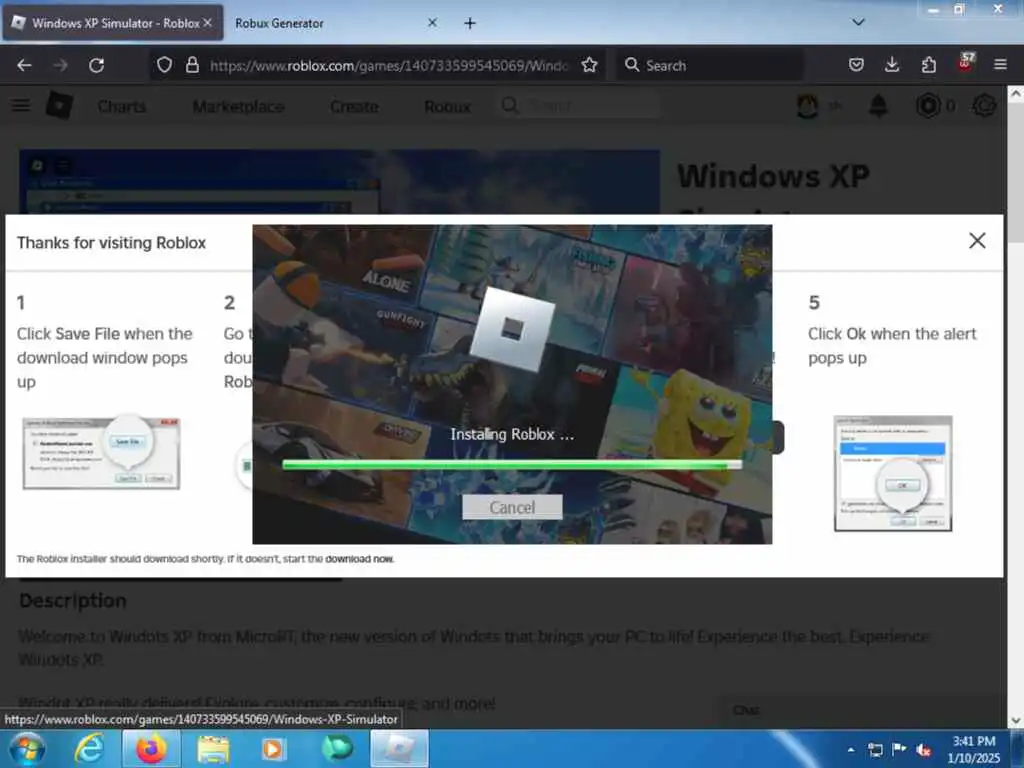Focus the Roblox site search field

coord(581,106)
